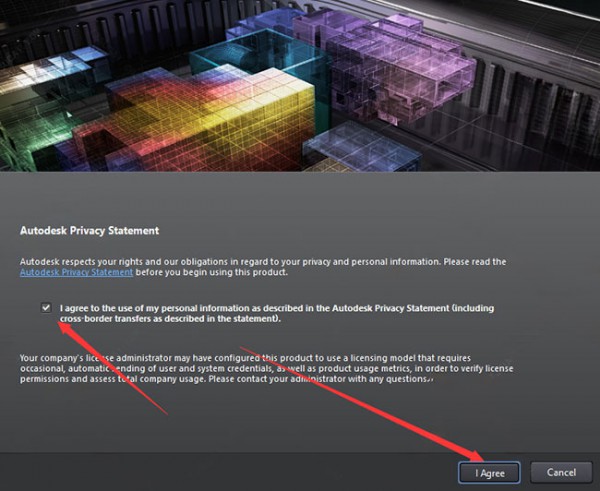Click the "I agree to the use of my personal information" text
Image resolution: width=600 pixels, height=491 pixels.
(x=277, y=313)
